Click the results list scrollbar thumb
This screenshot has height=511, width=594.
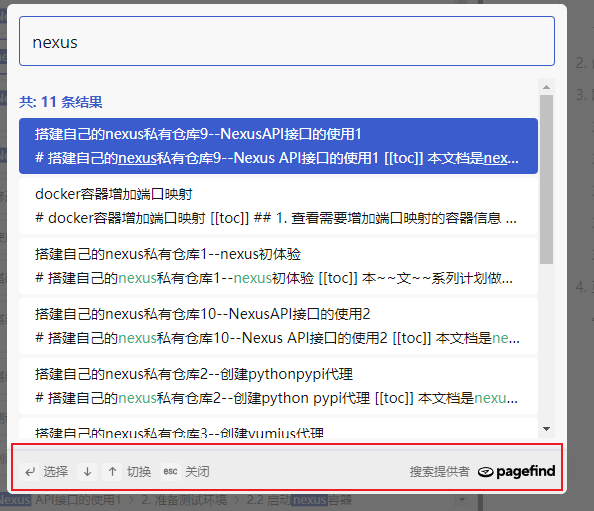point(546,179)
